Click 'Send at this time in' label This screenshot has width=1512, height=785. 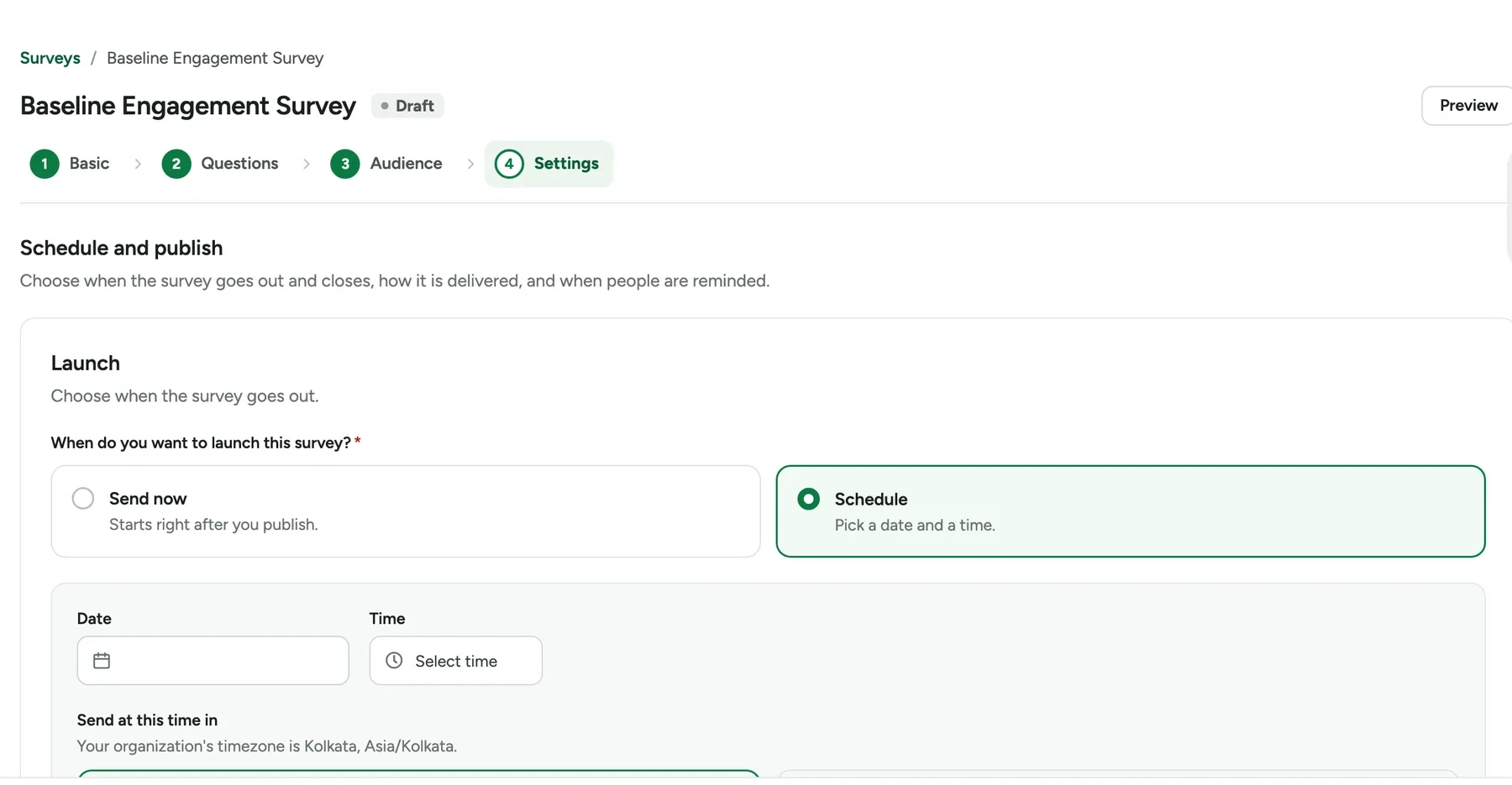coord(147,720)
